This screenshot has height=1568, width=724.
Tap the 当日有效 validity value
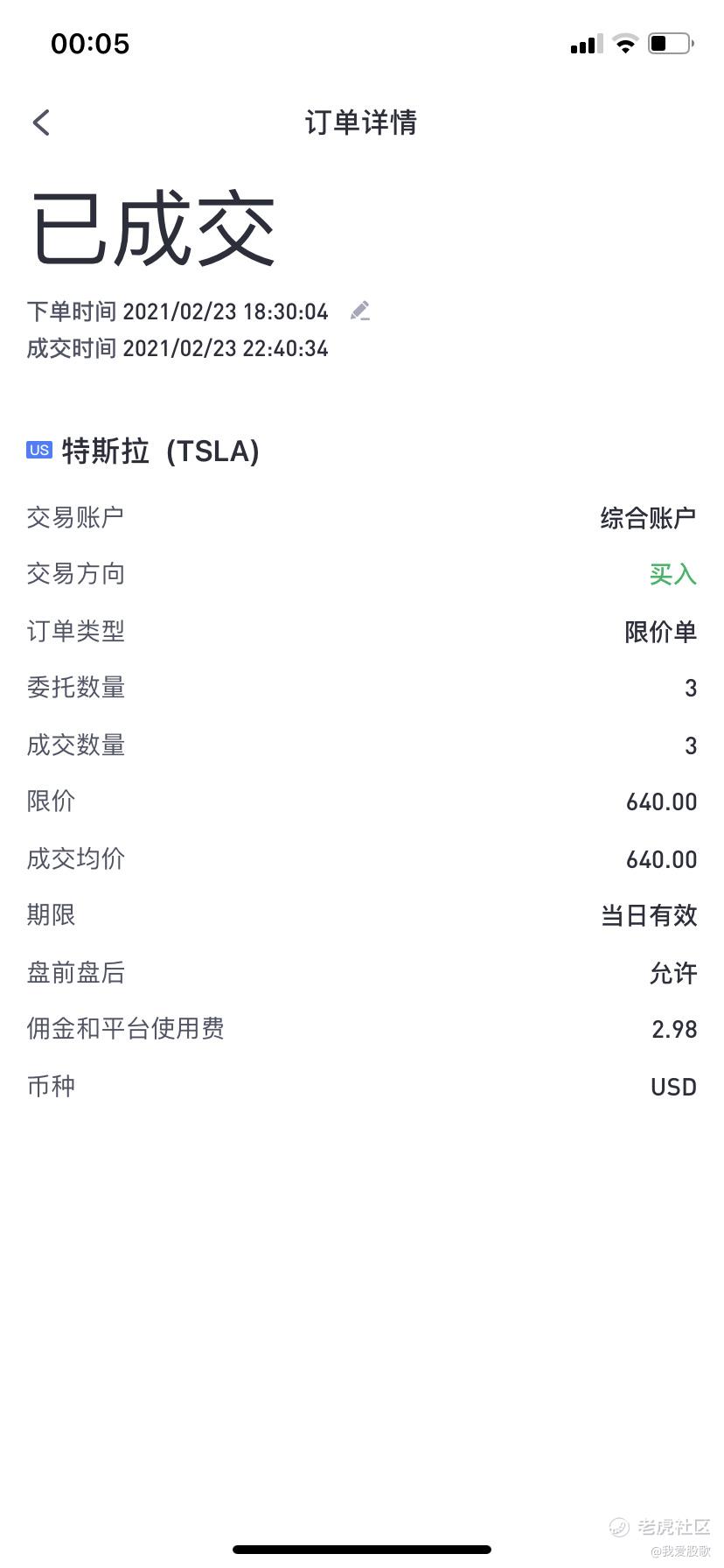point(648,916)
